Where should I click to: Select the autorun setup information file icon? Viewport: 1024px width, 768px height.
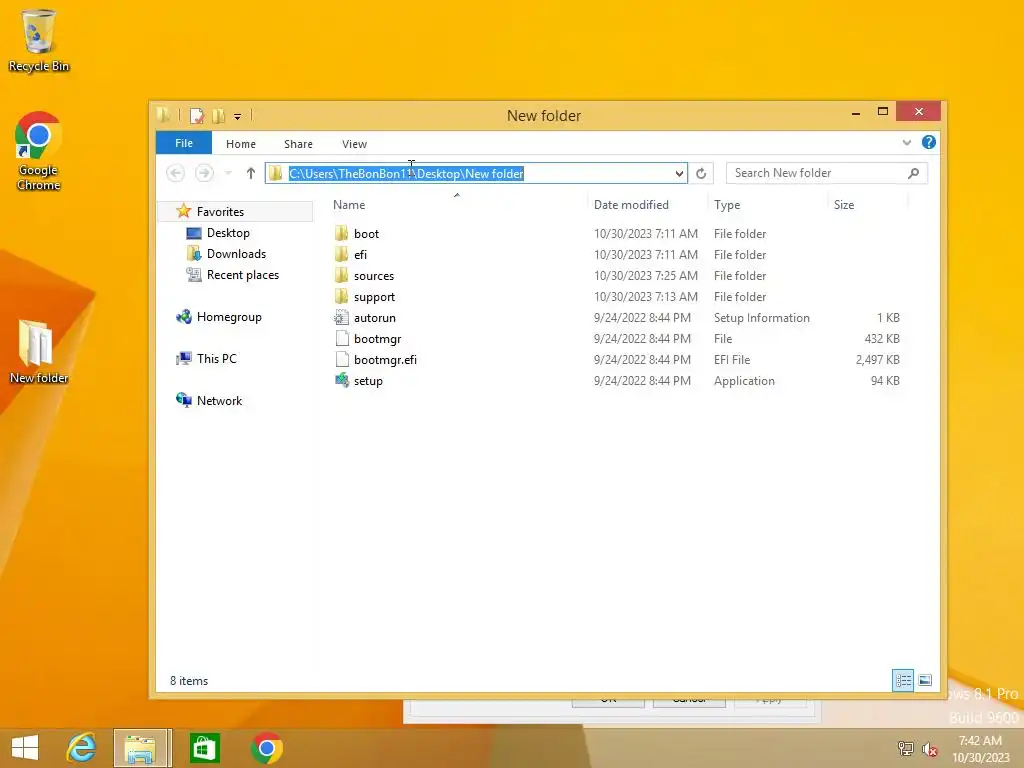pos(342,317)
